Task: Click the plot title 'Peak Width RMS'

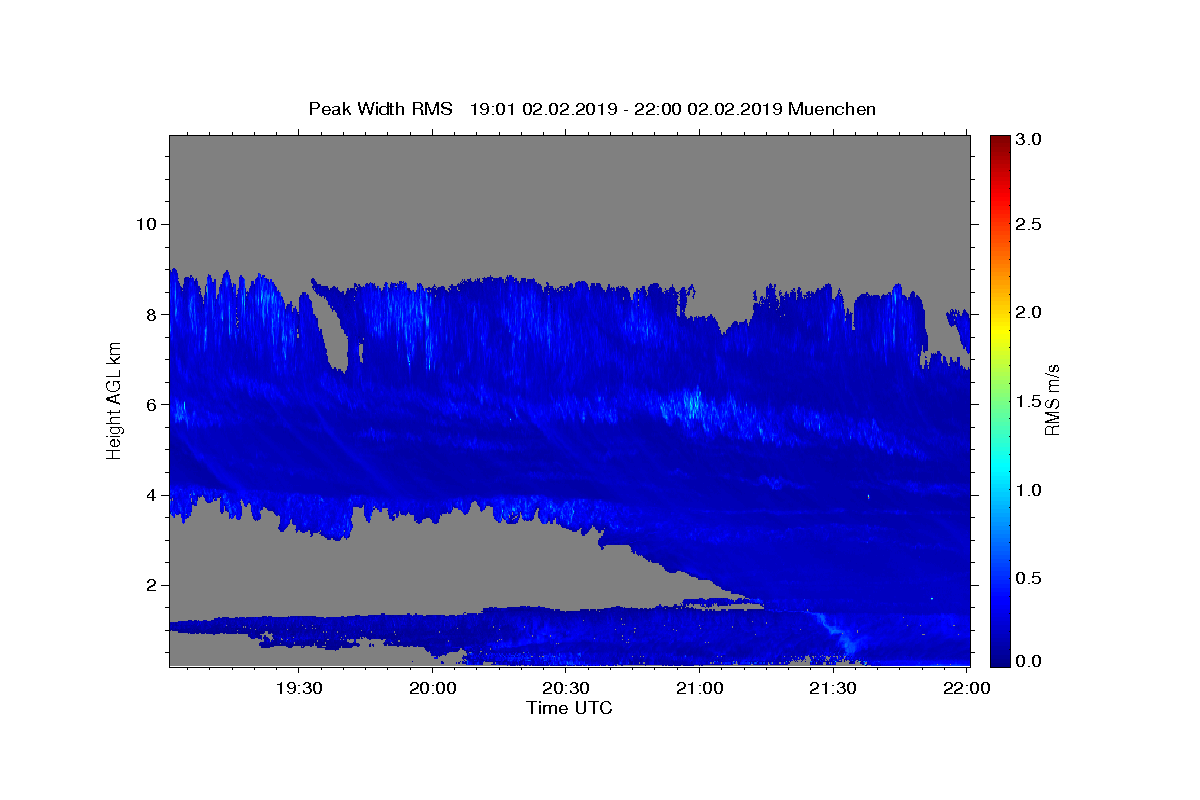Action: click(x=381, y=109)
